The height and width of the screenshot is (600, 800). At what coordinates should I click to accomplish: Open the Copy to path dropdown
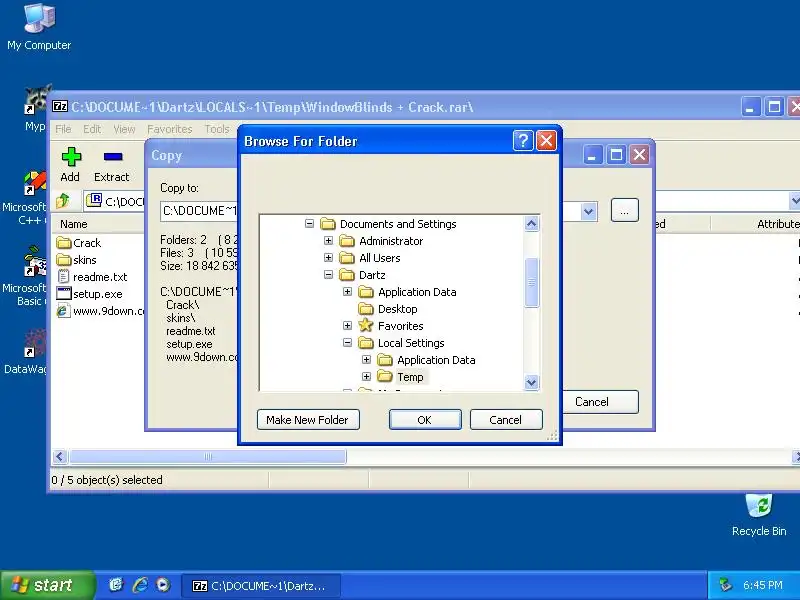588,211
